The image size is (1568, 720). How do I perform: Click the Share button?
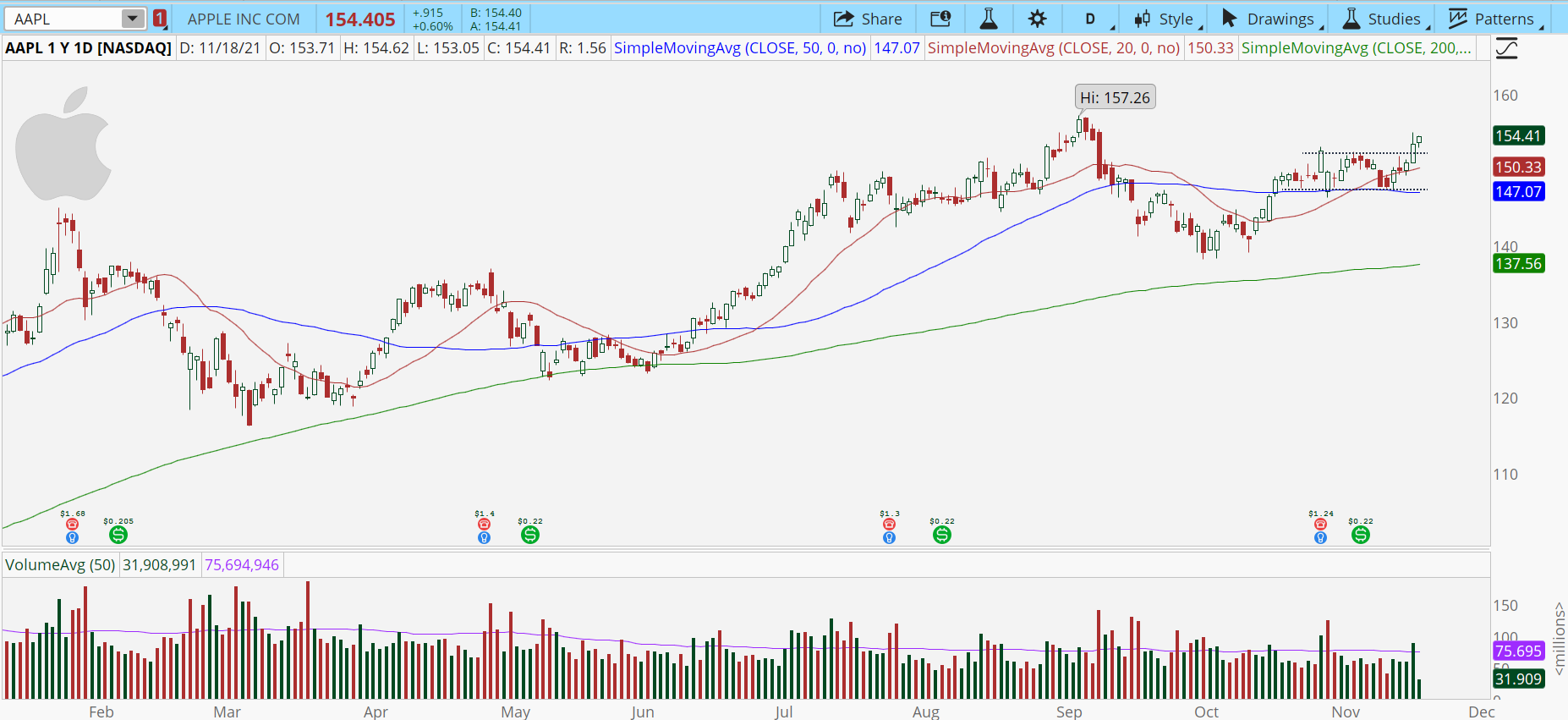pos(868,19)
